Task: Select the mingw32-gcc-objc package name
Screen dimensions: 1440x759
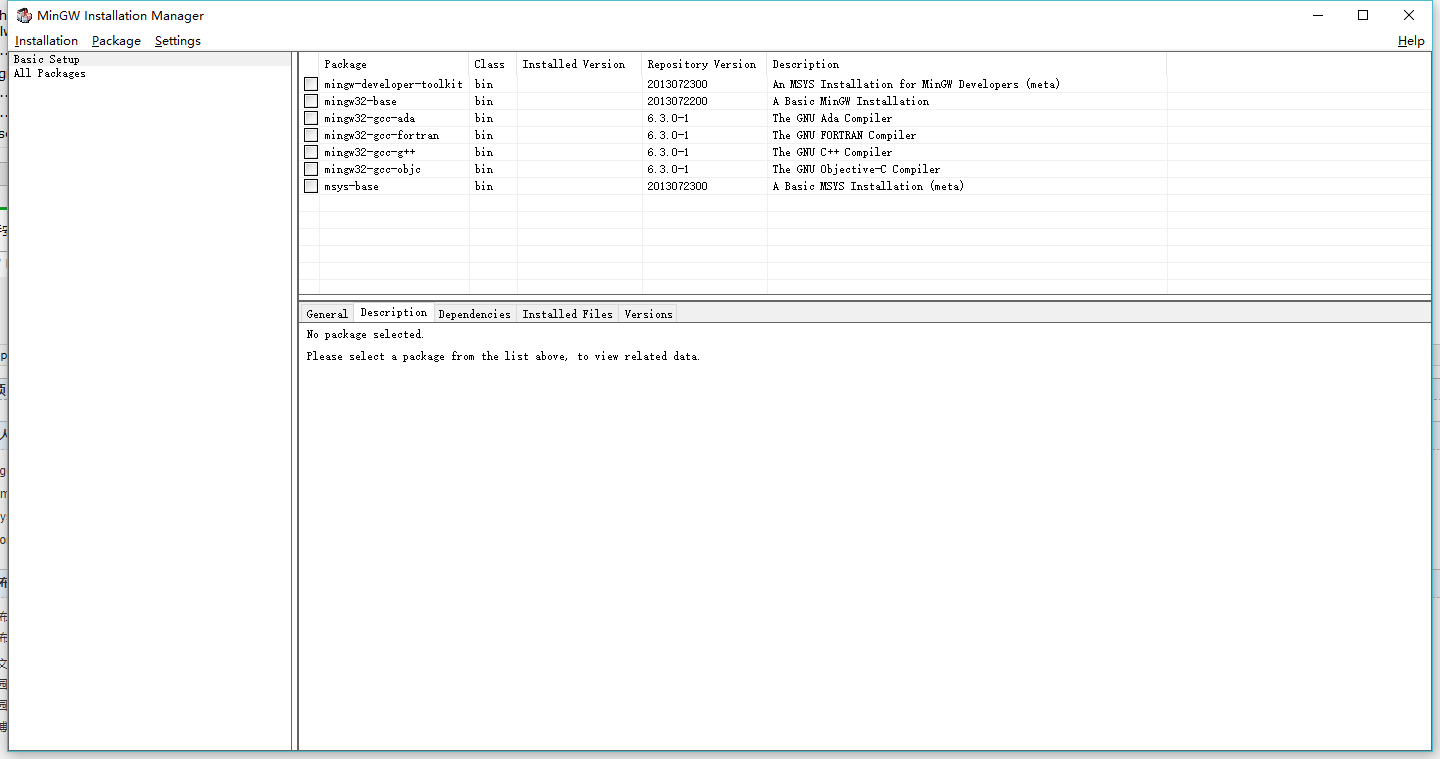Action: click(372, 169)
